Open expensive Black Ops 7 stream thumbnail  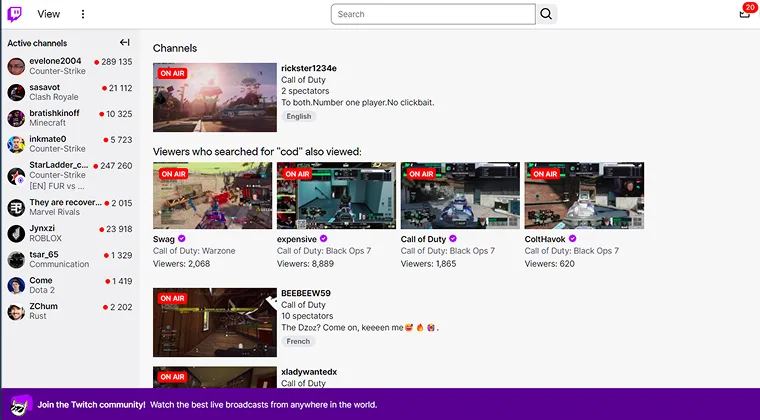point(336,195)
